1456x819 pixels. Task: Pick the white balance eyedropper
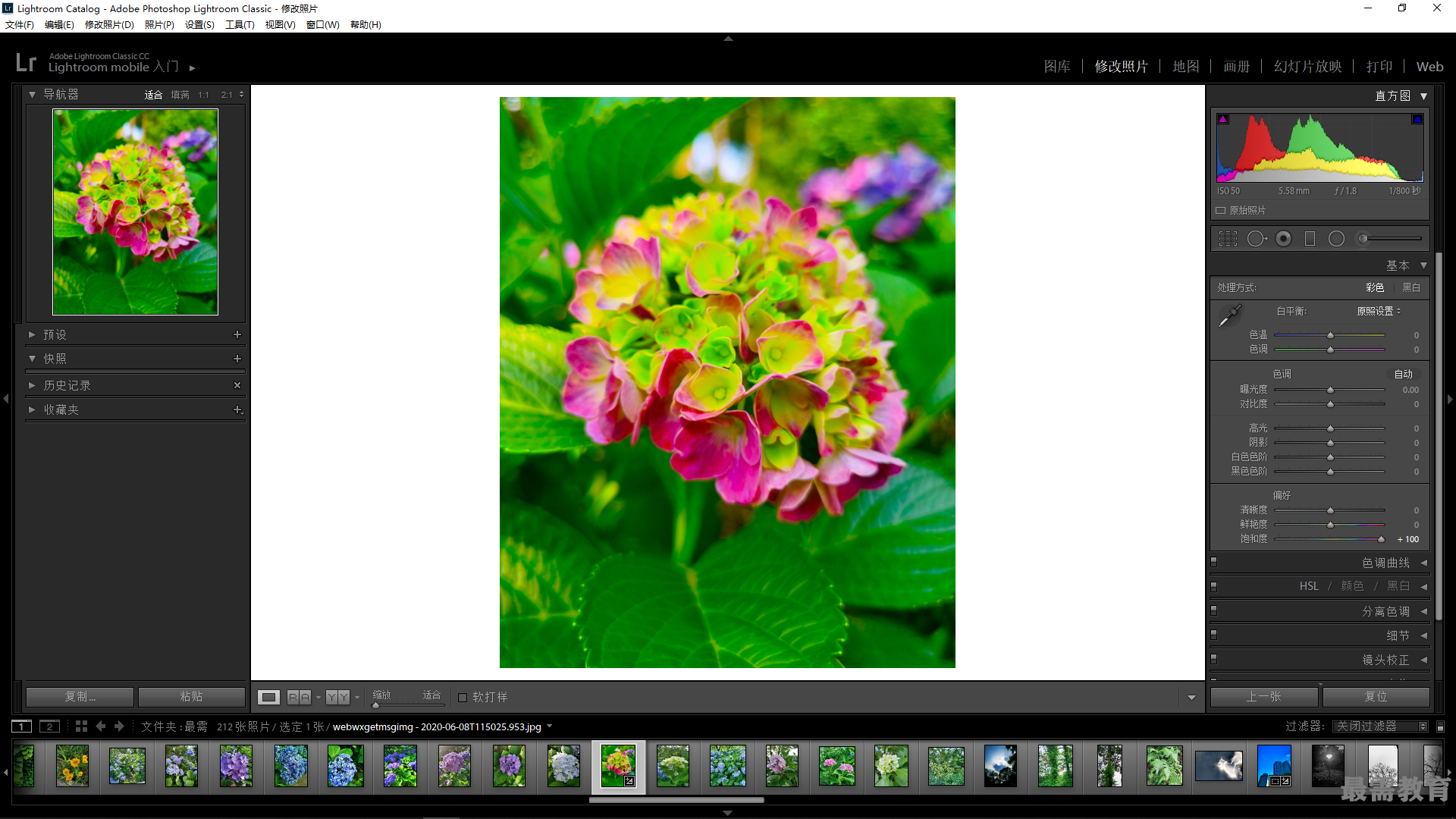click(1229, 315)
